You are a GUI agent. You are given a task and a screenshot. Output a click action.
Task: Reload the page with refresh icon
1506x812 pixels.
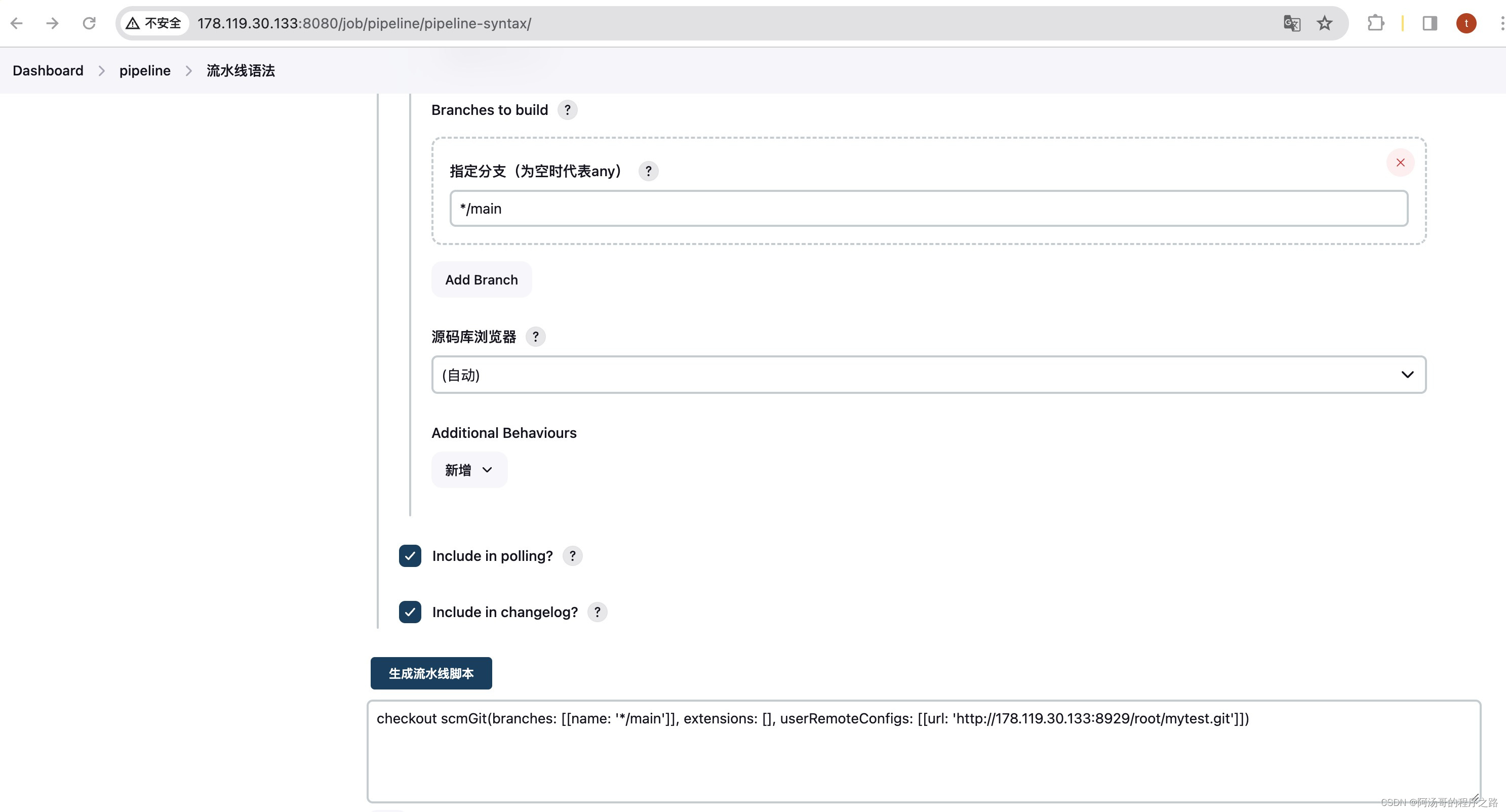click(x=89, y=23)
